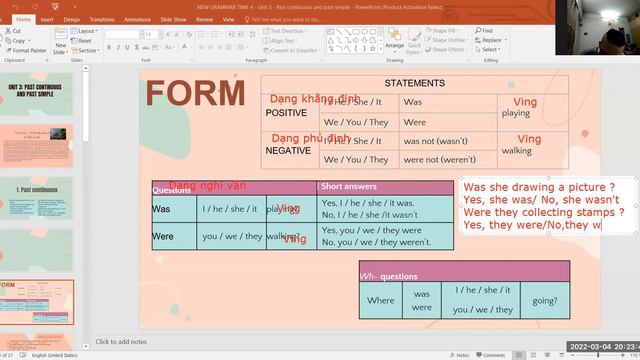This screenshot has height=360, width=640.
Task: Open Quick Styles gallery
Action: [x=414, y=41]
